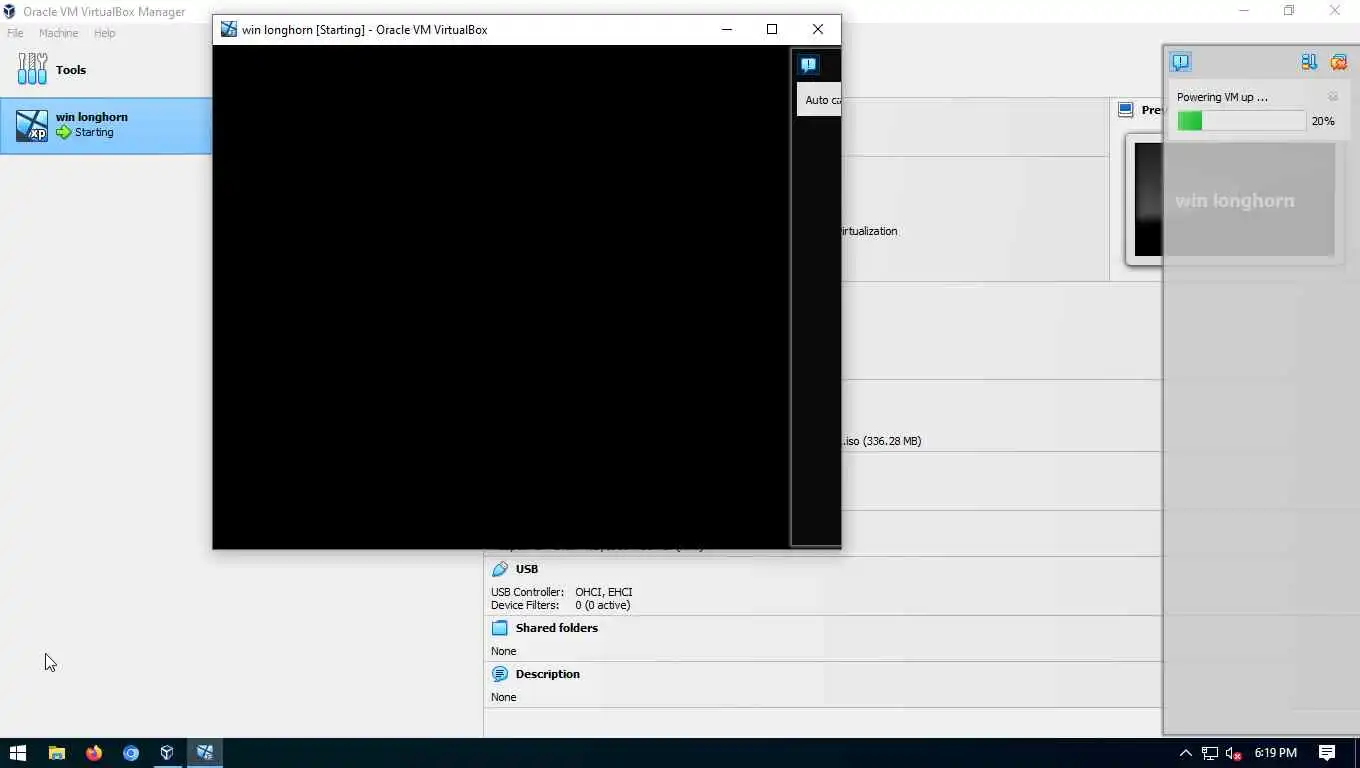Viewport: 1360px width, 768px height.
Task: Click the Shared folders icon
Action: [500, 628]
